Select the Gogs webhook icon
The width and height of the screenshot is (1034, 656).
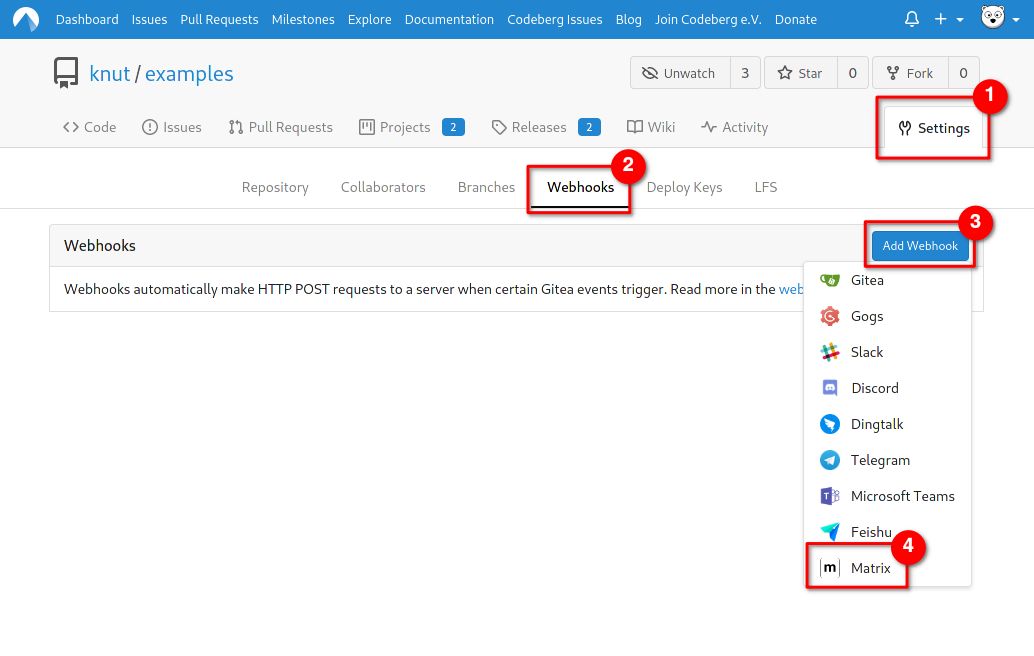click(x=829, y=316)
